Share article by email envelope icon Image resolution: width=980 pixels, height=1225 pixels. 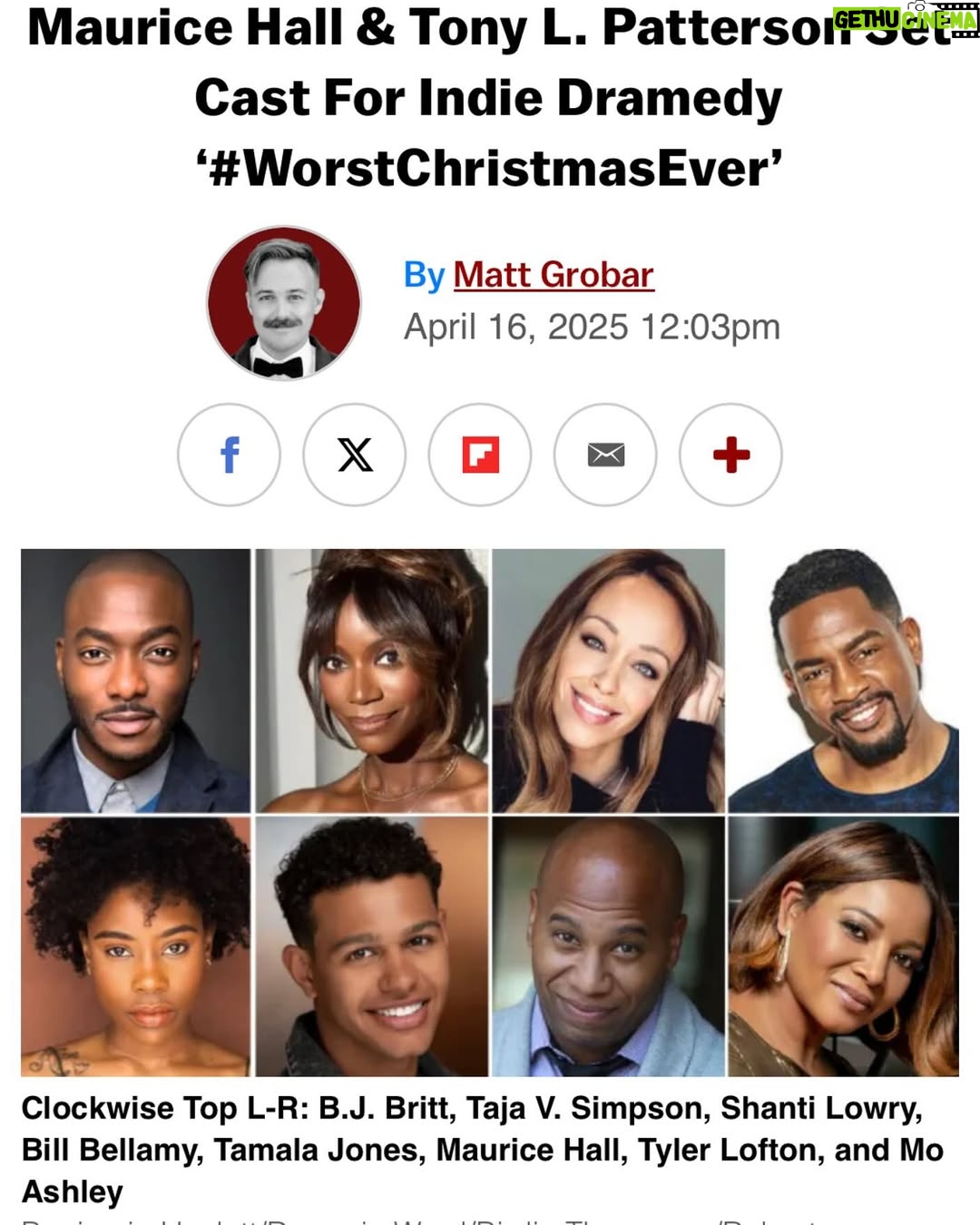pyautogui.click(x=605, y=455)
